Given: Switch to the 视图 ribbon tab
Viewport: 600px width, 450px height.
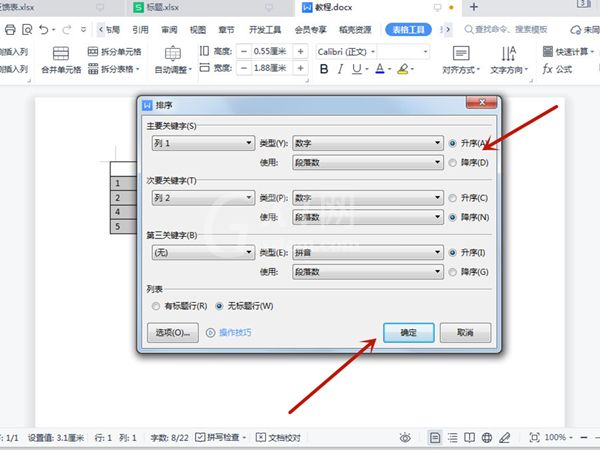Looking at the screenshot, I should click(198, 29).
